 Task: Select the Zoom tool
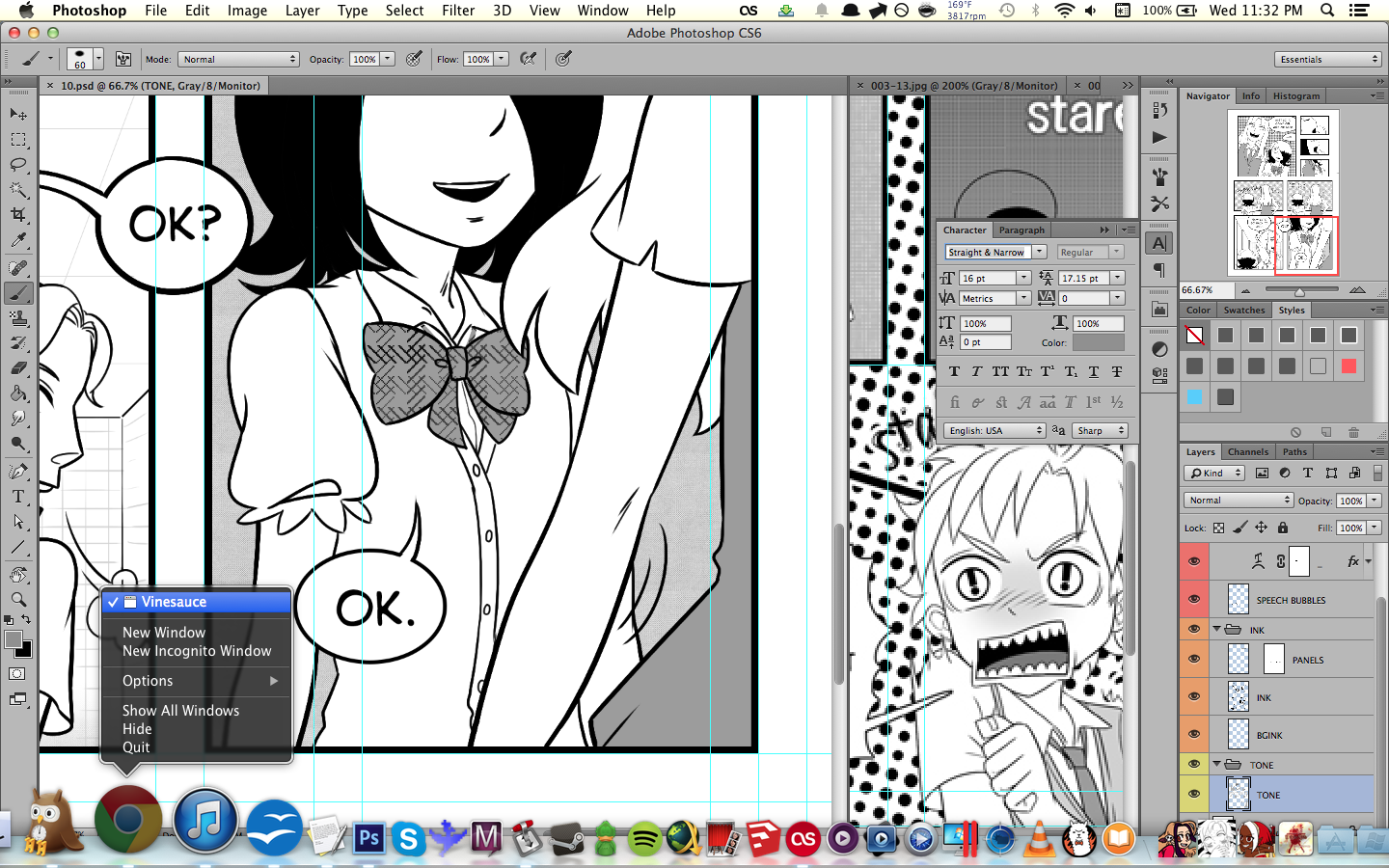tap(18, 600)
